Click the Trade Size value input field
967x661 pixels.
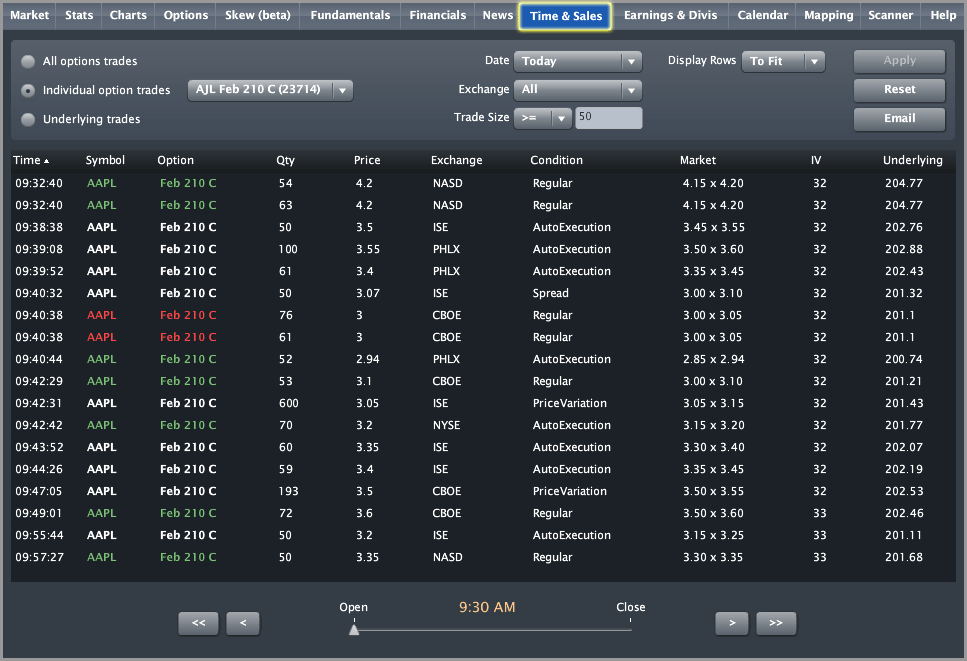tap(609, 118)
